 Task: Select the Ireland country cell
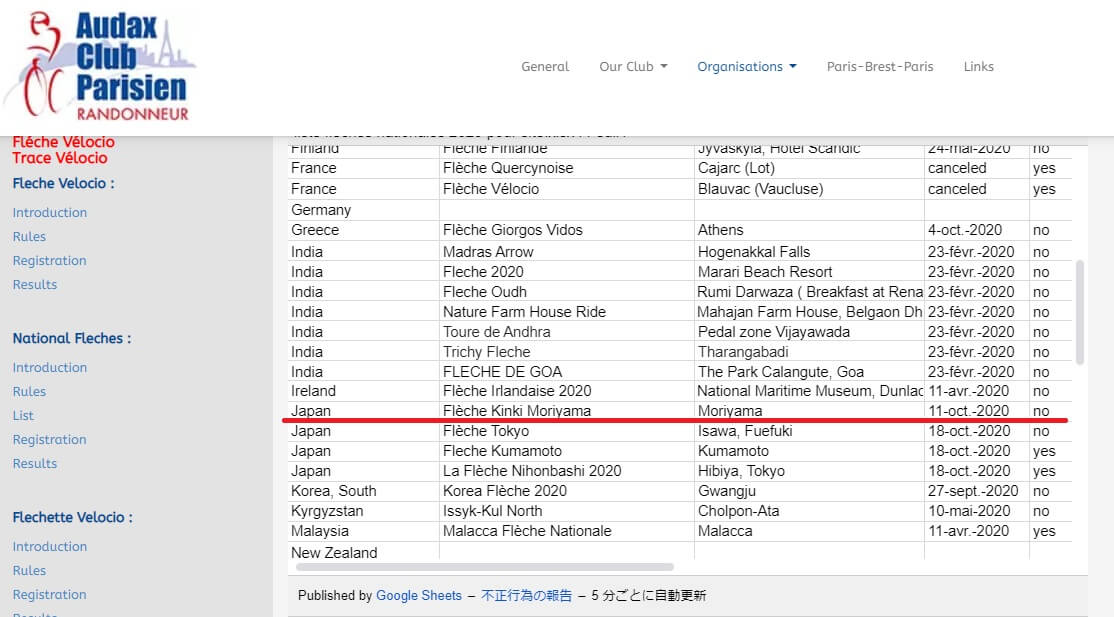point(364,391)
